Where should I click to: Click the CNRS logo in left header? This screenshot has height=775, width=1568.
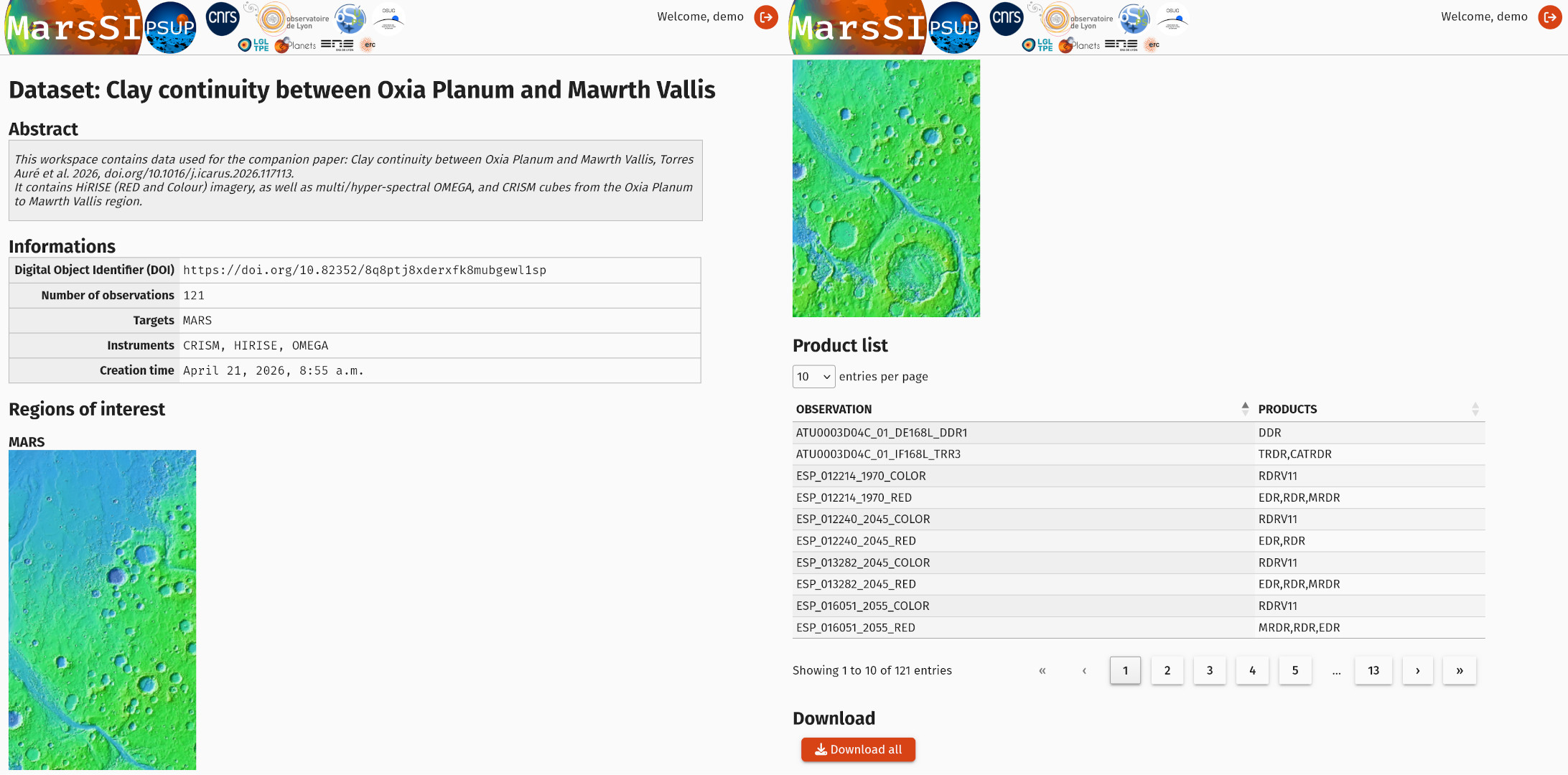click(x=223, y=19)
